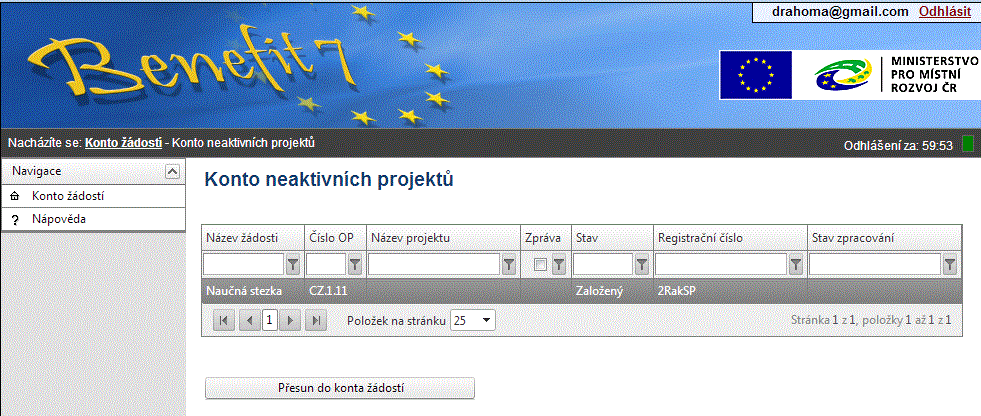The image size is (981, 416).
Task: Sort by Název projektu column header
Action: 410,238
